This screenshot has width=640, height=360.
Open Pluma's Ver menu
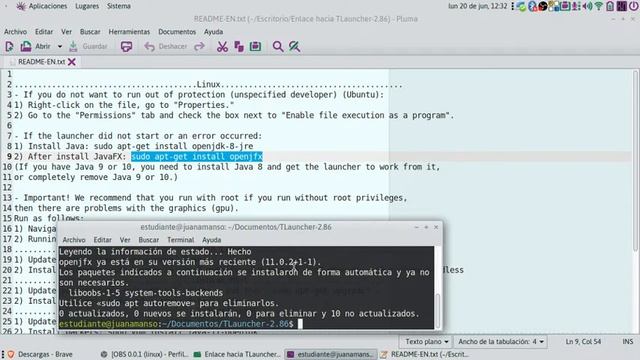tap(67, 31)
